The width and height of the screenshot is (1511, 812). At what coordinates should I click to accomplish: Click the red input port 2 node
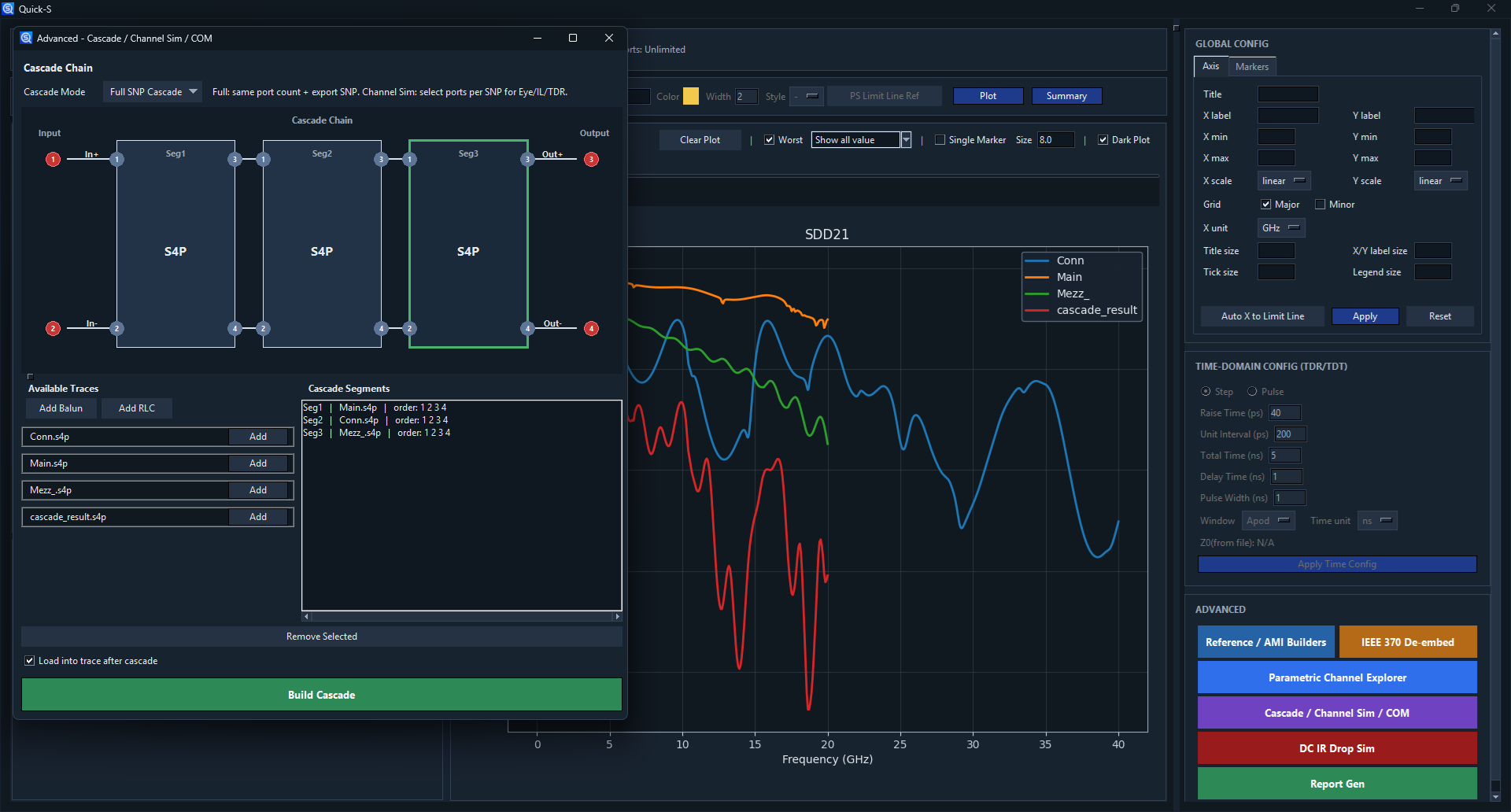(53, 329)
